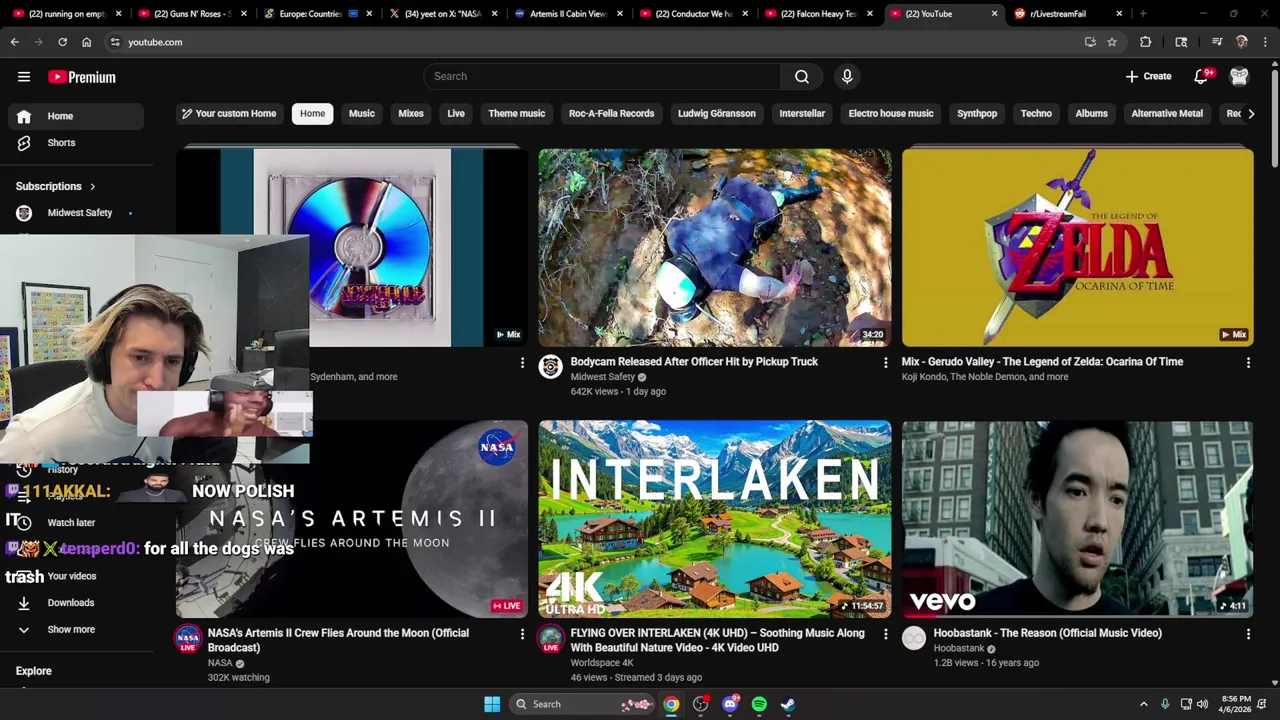Reload the page in the browser

point(63,42)
